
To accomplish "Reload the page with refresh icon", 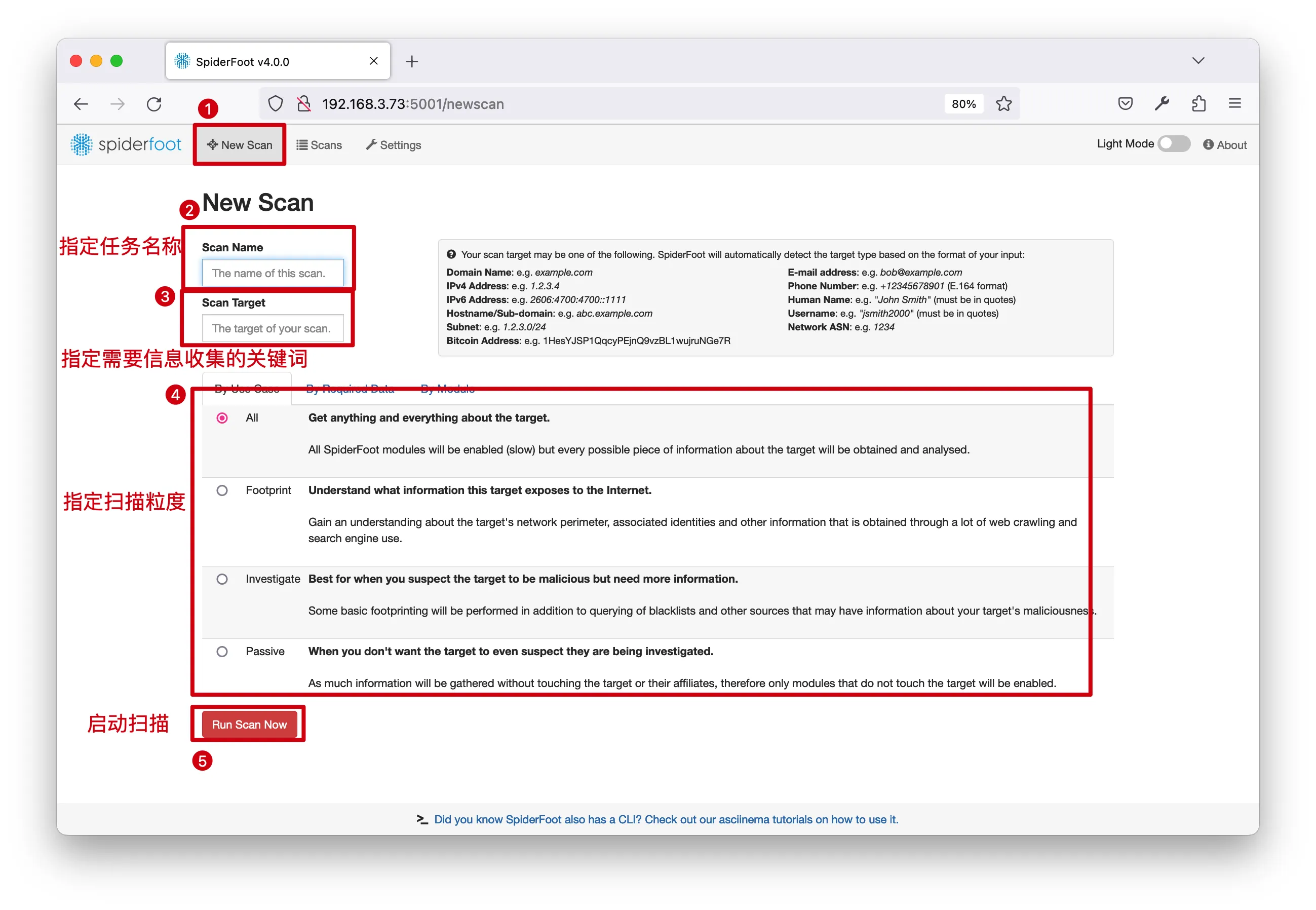I will 154,104.
